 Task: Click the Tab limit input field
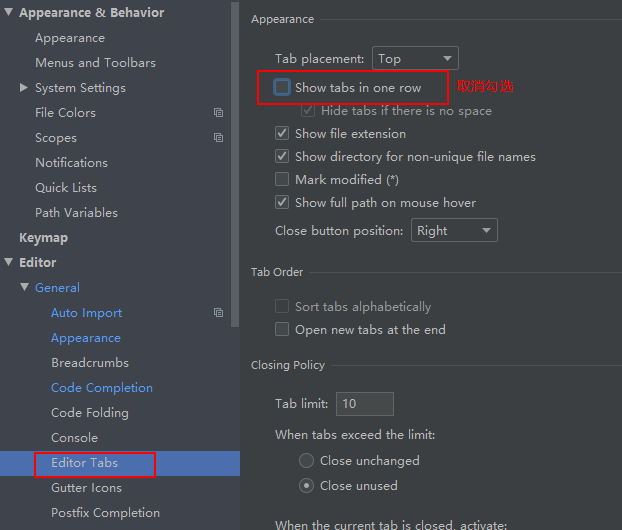point(364,404)
